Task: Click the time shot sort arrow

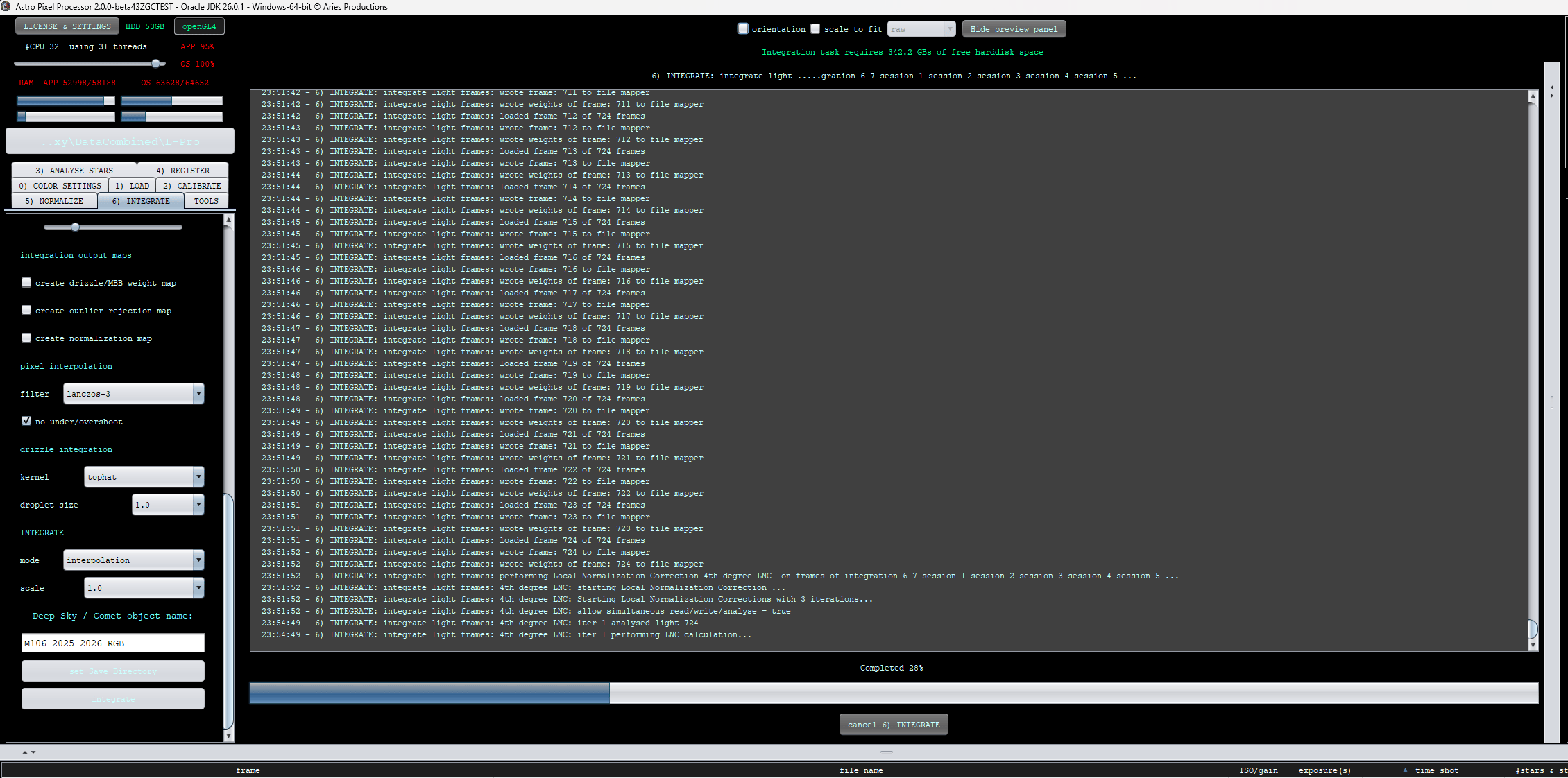Action: (1405, 770)
